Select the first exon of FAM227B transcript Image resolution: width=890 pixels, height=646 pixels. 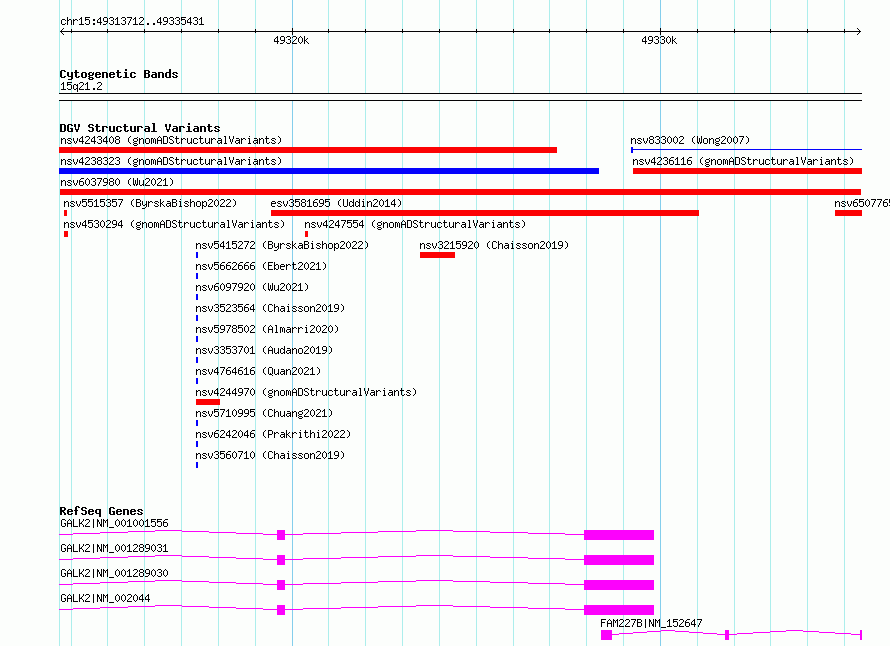[607, 635]
